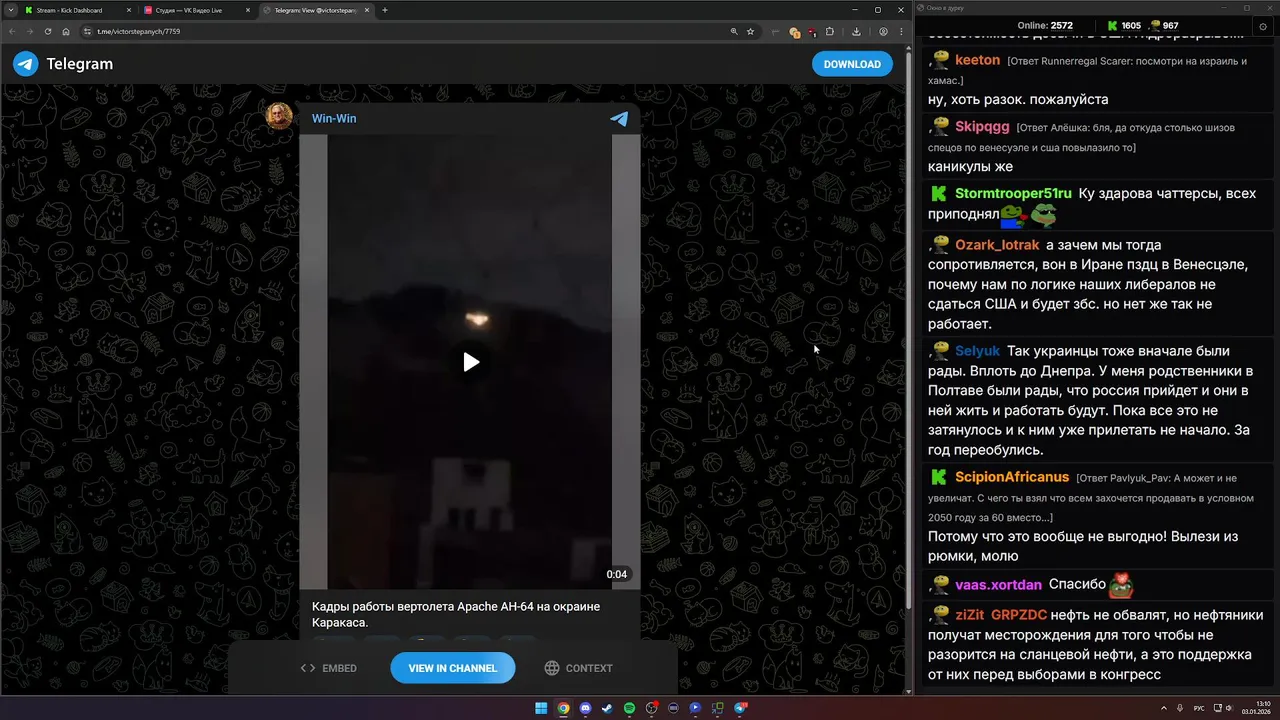The width and height of the screenshot is (1280, 720).
Task: Open Steam from the taskbar
Action: click(x=607, y=708)
